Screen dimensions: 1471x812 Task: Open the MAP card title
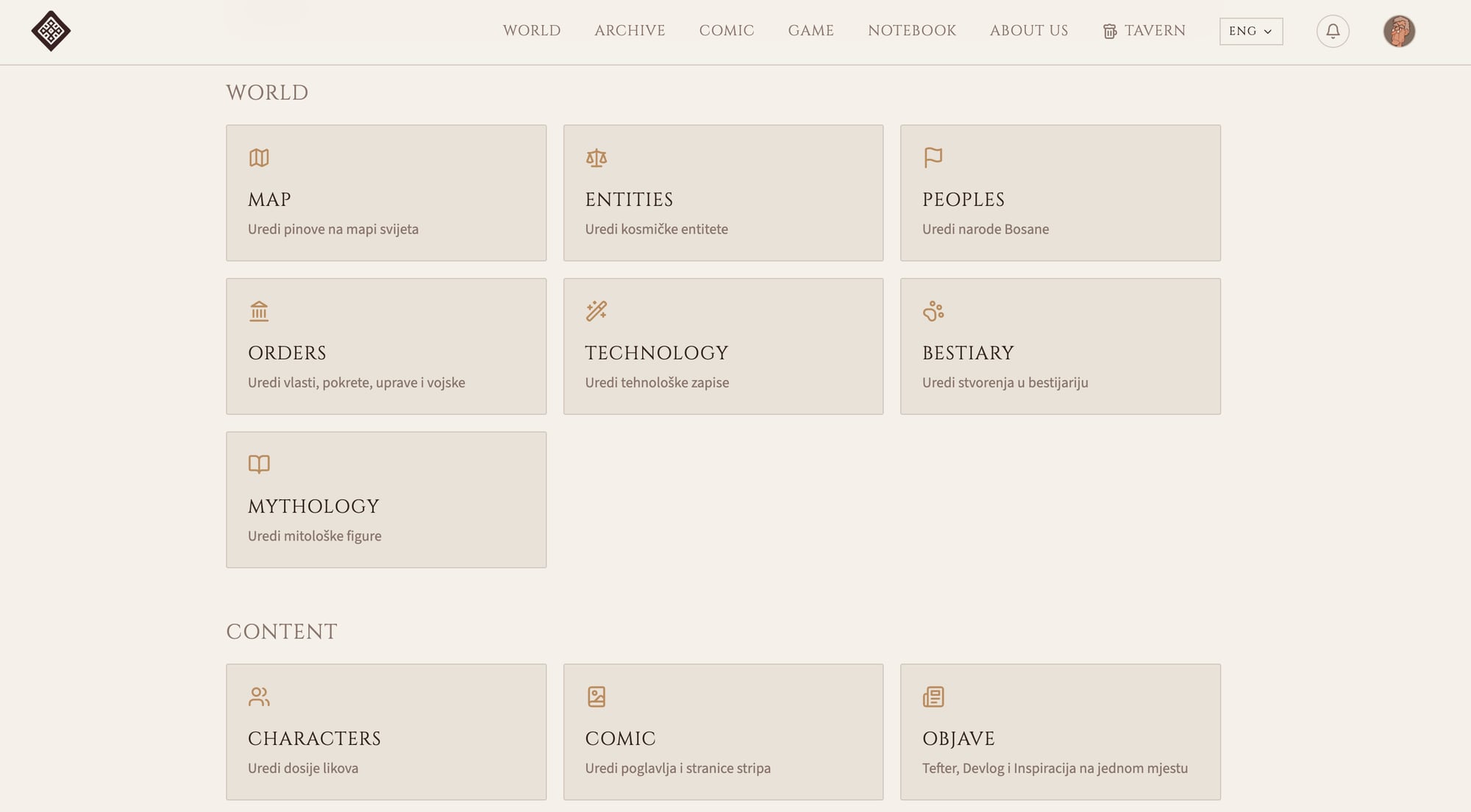click(269, 199)
